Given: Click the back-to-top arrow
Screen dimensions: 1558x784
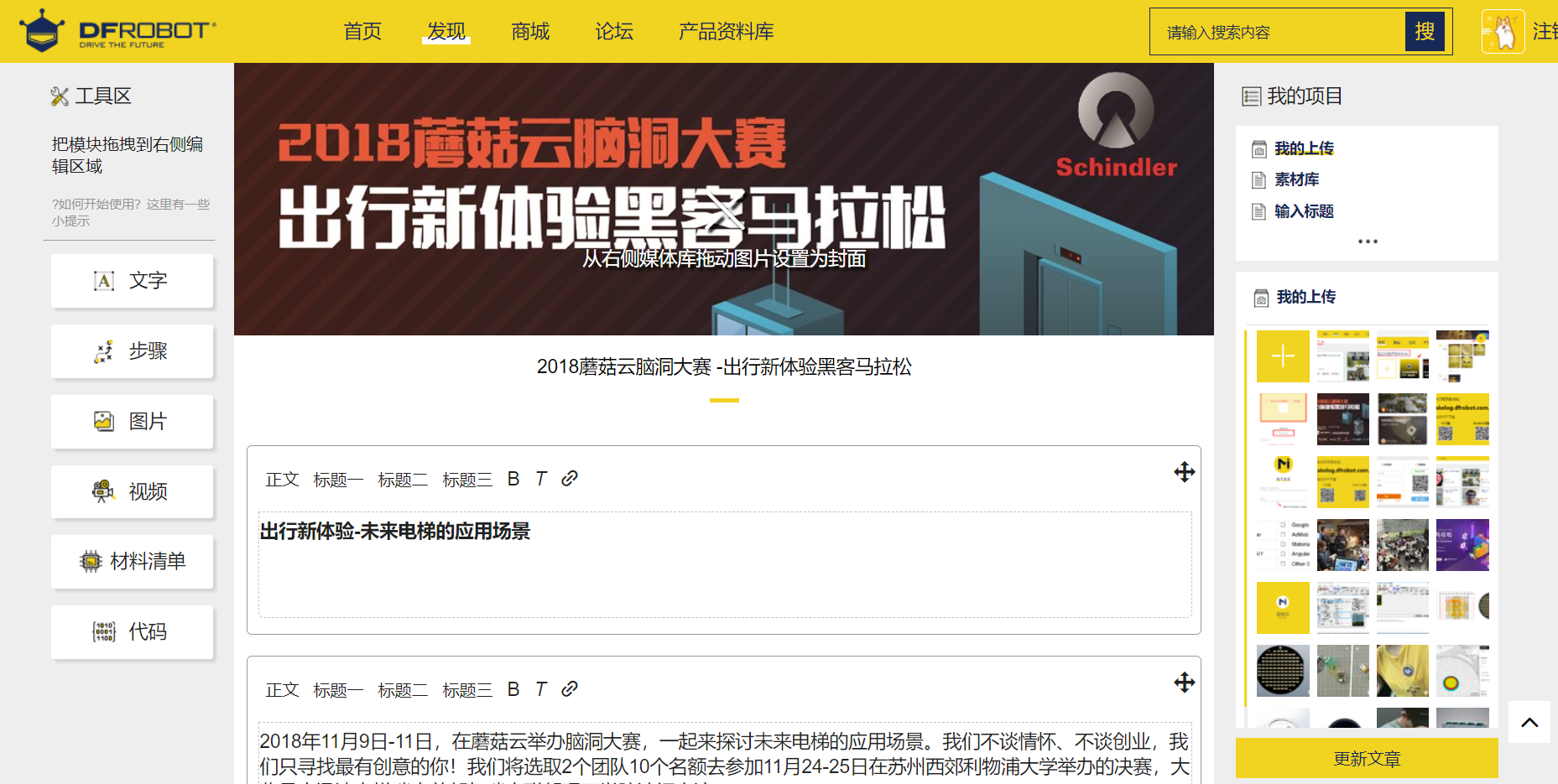Looking at the screenshot, I should coord(1529,722).
